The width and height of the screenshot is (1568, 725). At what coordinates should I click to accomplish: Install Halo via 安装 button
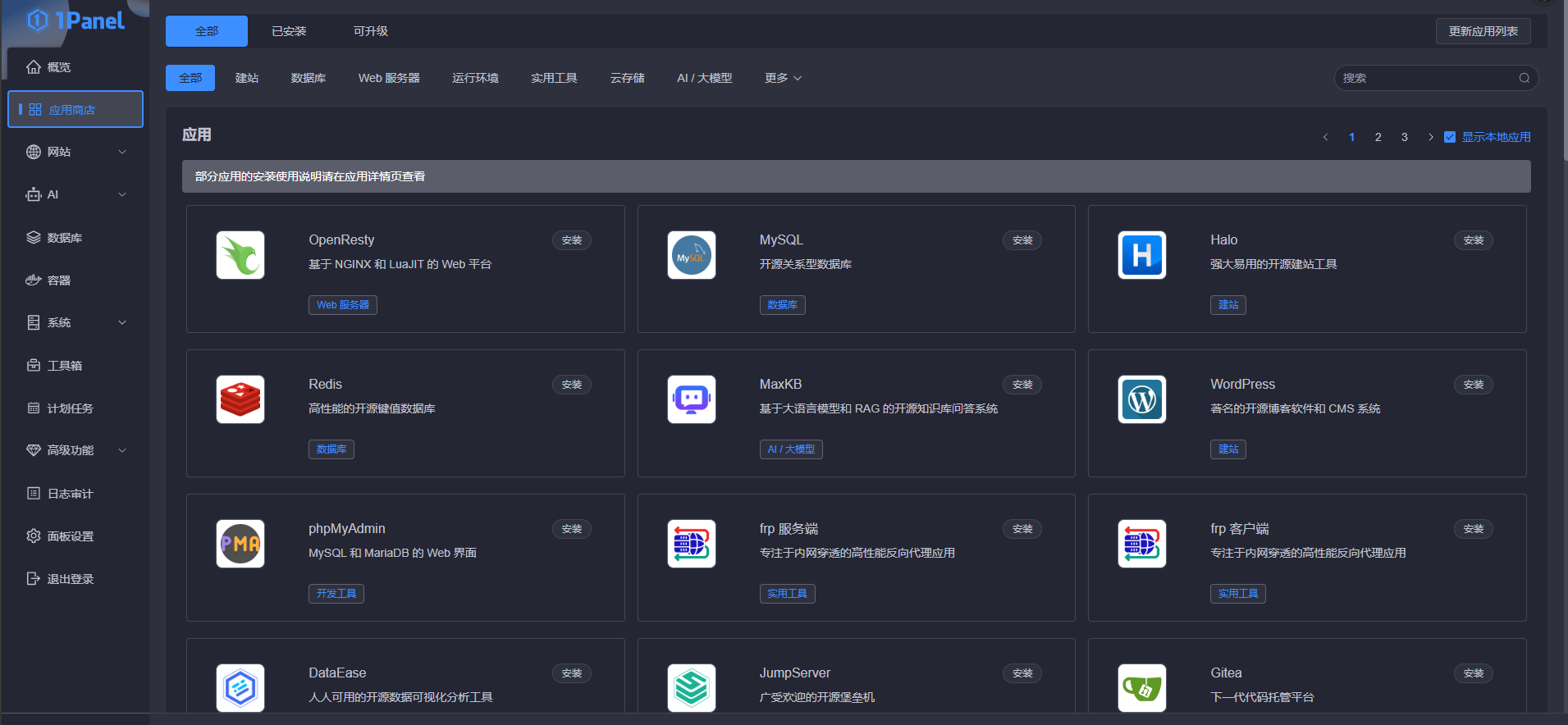click(1474, 240)
